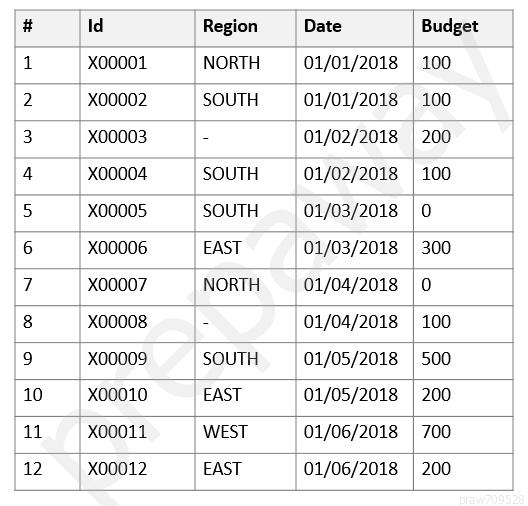528x506 pixels.
Task: Click cell with Id X00001
Action: 137,65
